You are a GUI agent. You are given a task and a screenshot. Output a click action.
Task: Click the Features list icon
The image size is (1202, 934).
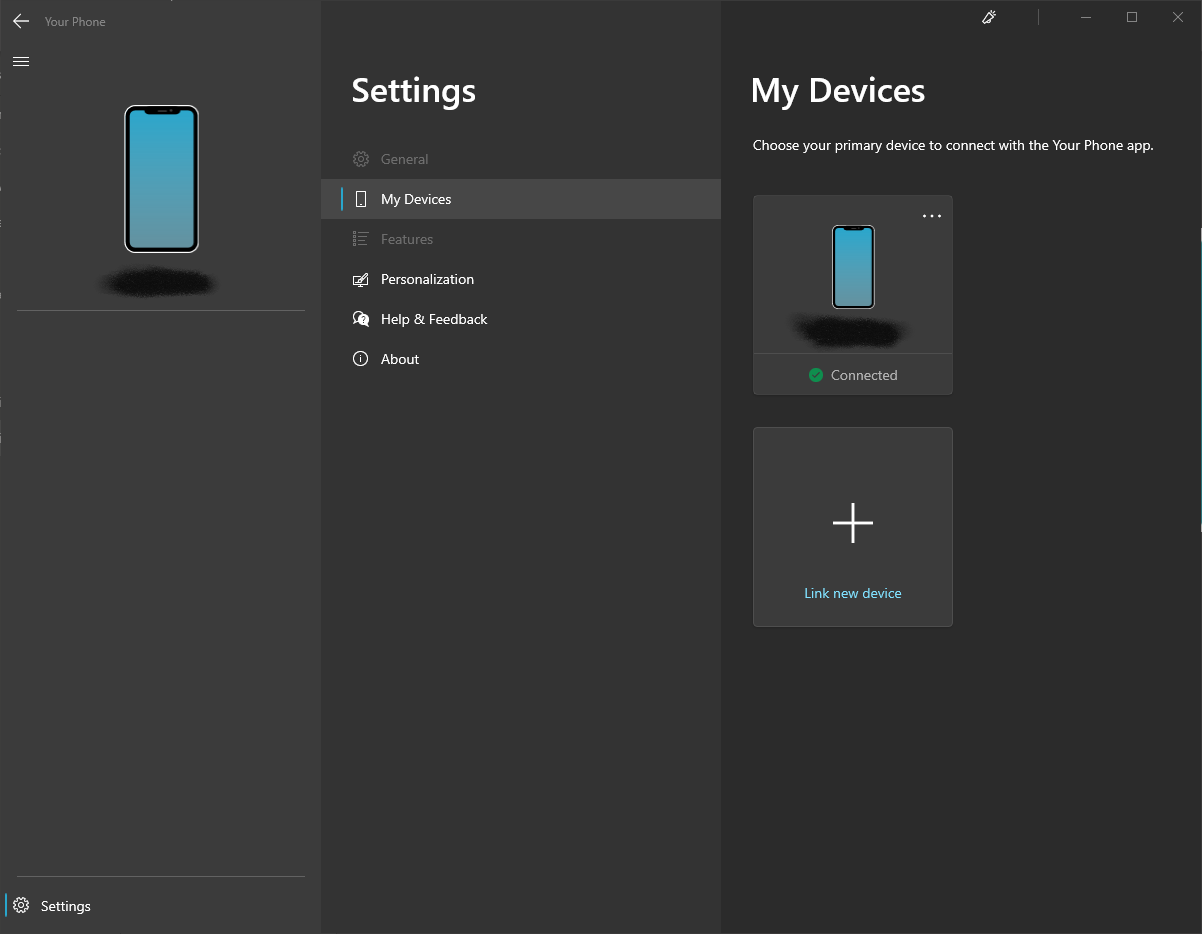[361, 239]
